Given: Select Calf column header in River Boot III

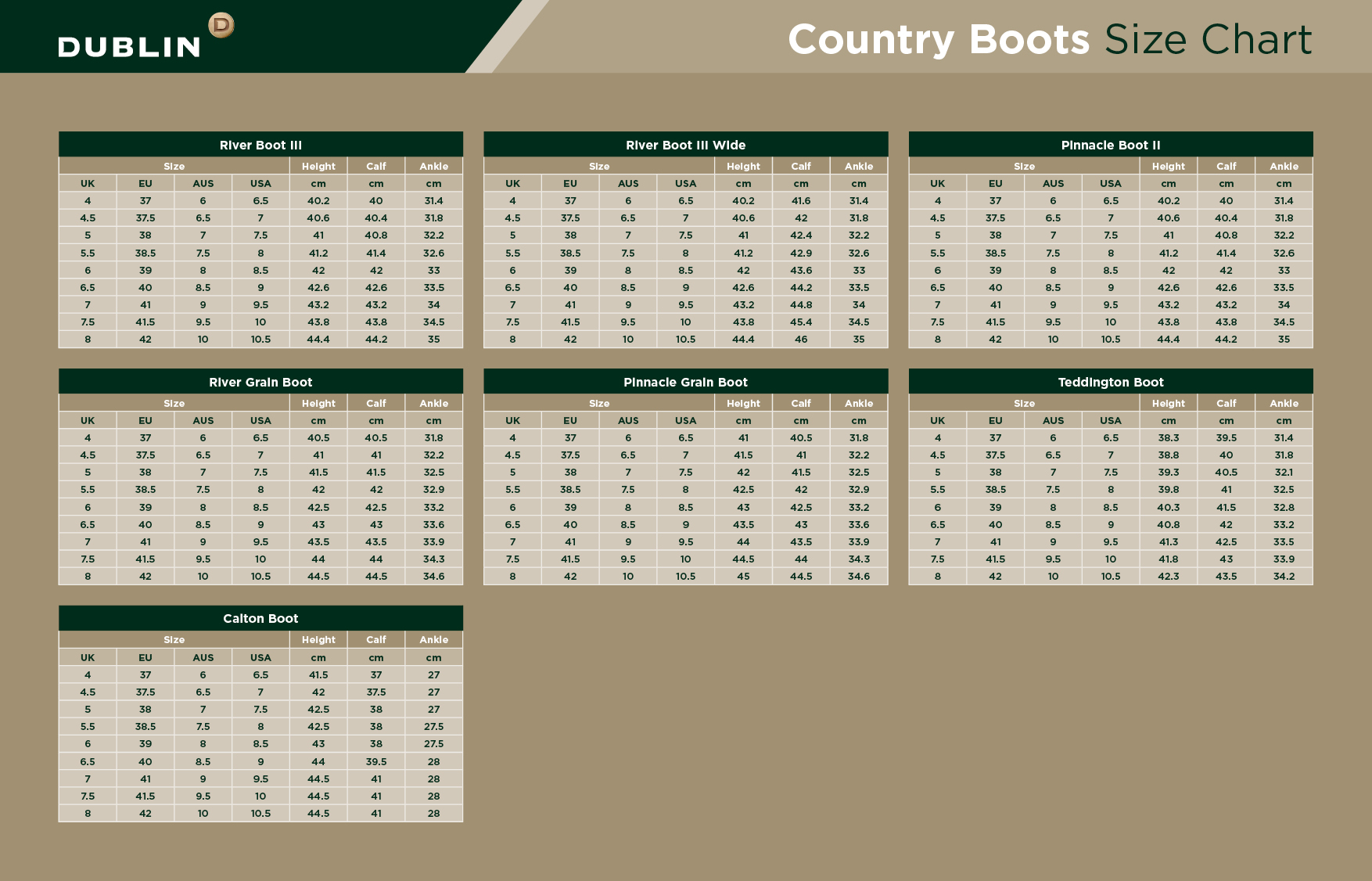Looking at the screenshot, I should [x=376, y=166].
